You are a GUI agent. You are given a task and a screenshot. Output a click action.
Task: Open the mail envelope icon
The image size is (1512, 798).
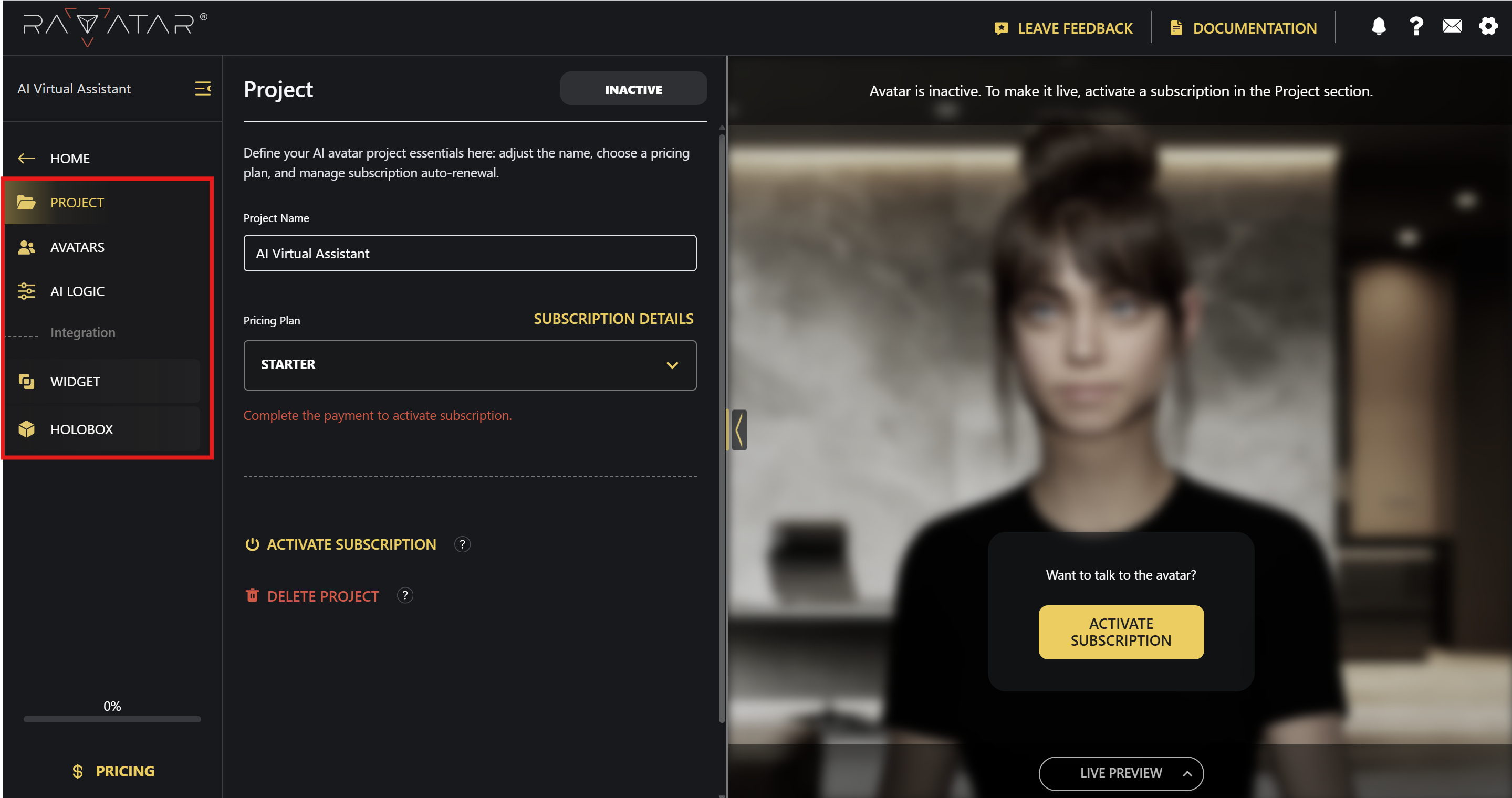pos(1452,26)
